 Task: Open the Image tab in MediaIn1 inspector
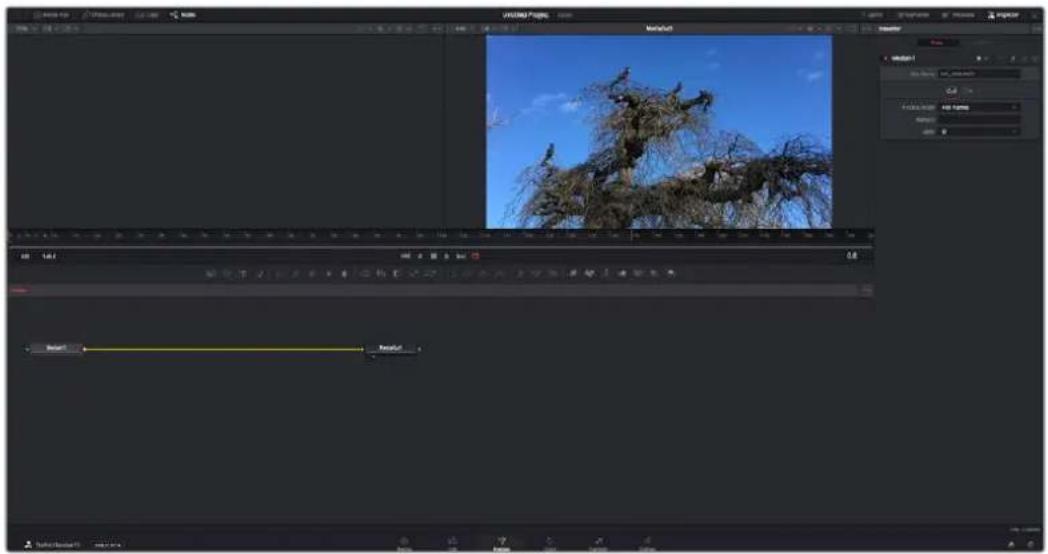click(x=951, y=90)
